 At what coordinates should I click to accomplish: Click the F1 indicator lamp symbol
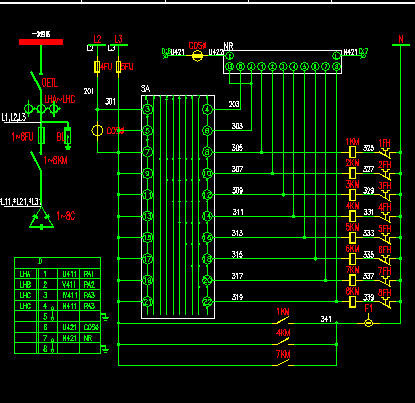click(x=368, y=323)
